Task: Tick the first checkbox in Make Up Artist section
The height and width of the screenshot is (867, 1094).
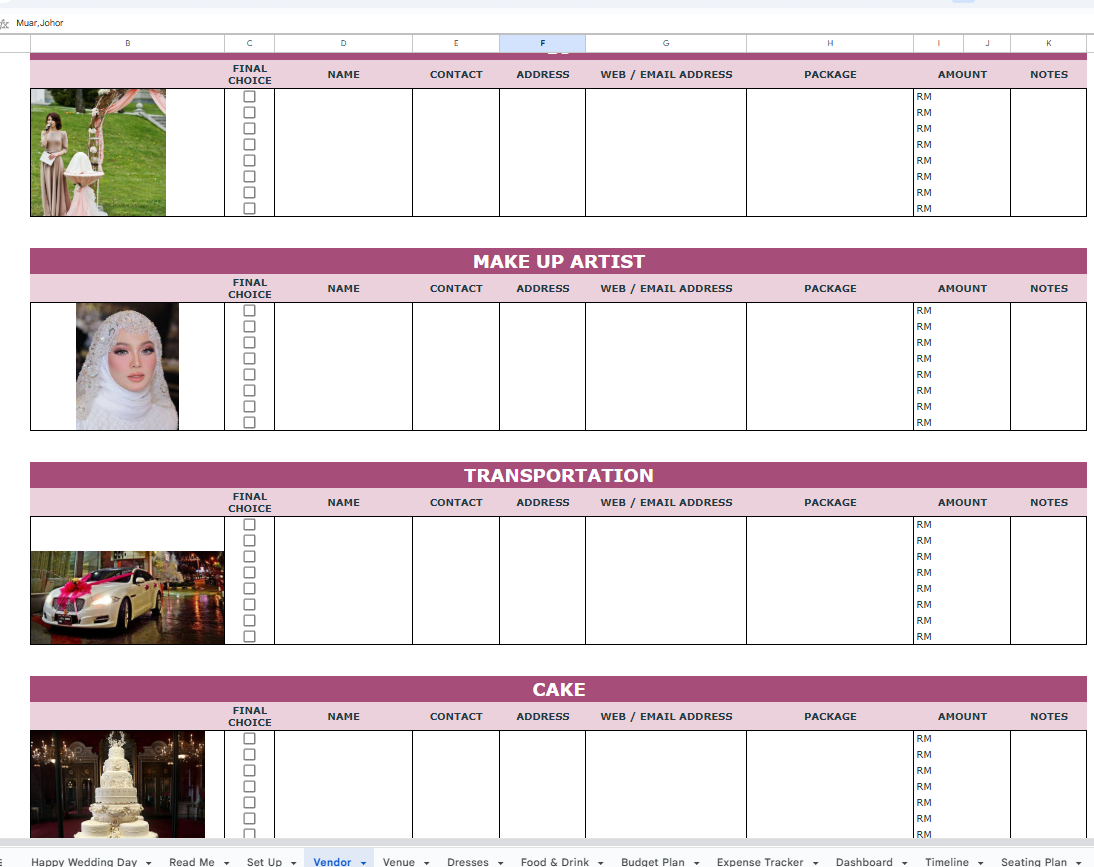Action: (249, 311)
